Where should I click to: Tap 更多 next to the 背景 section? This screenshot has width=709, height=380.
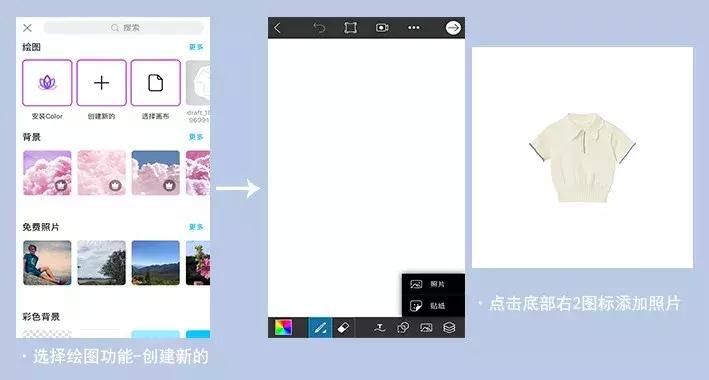(x=196, y=137)
